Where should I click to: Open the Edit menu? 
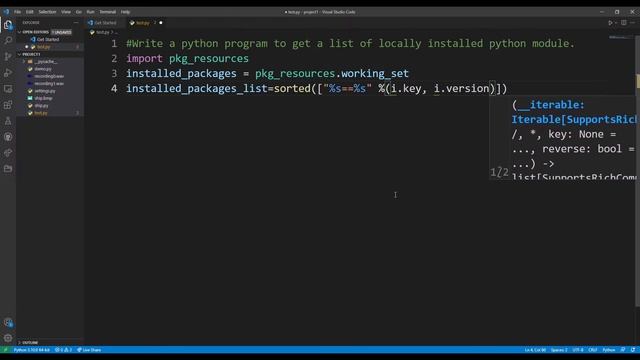point(30,12)
